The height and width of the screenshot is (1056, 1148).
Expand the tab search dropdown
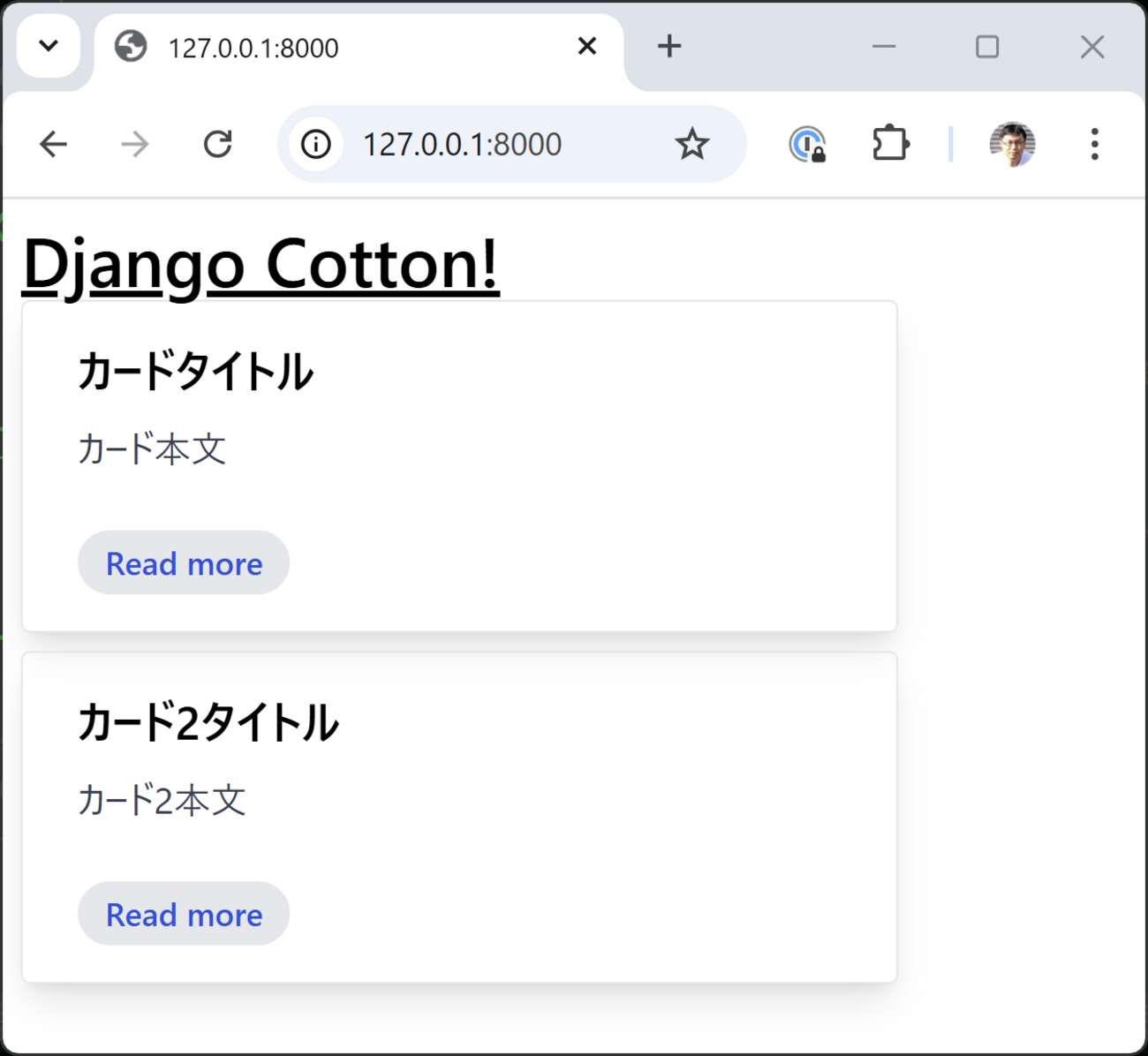[x=49, y=46]
